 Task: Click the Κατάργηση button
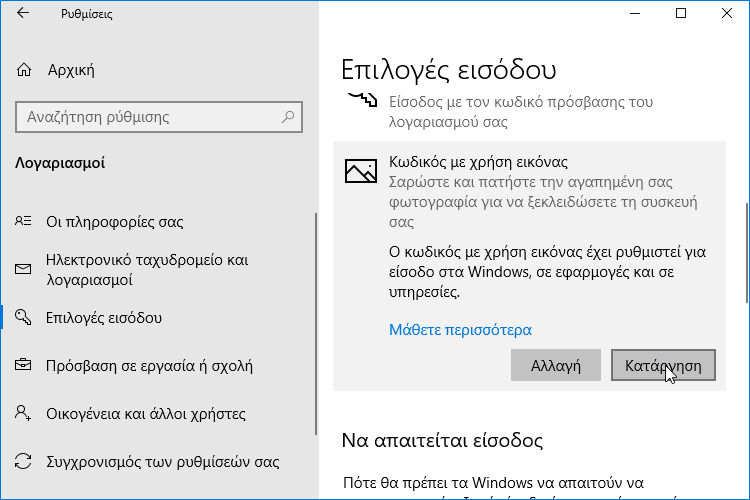[663, 365]
